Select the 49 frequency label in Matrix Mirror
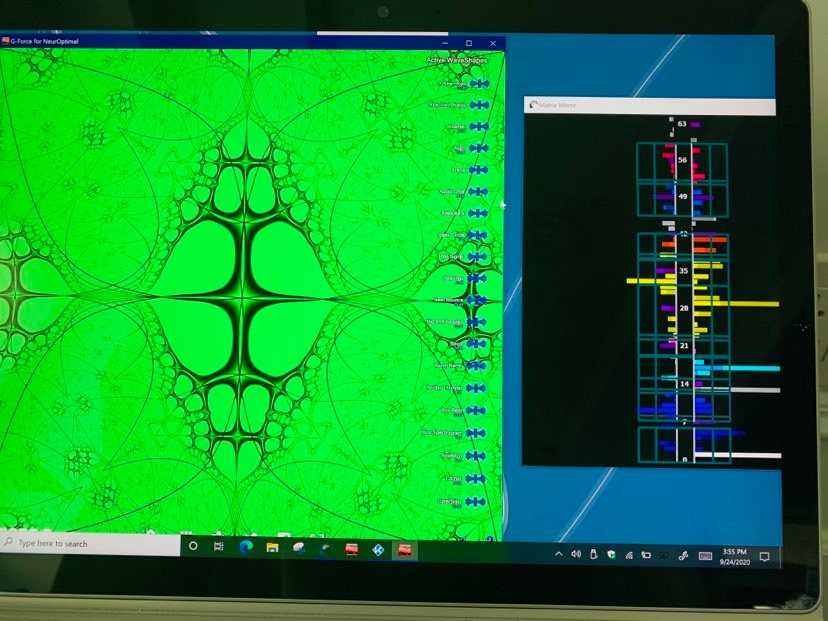 pyautogui.click(x=683, y=196)
